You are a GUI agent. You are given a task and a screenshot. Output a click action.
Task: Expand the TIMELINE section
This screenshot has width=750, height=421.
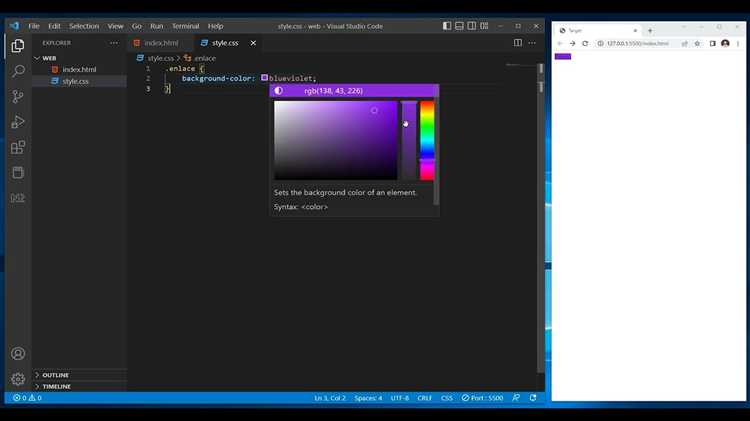tap(56, 386)
